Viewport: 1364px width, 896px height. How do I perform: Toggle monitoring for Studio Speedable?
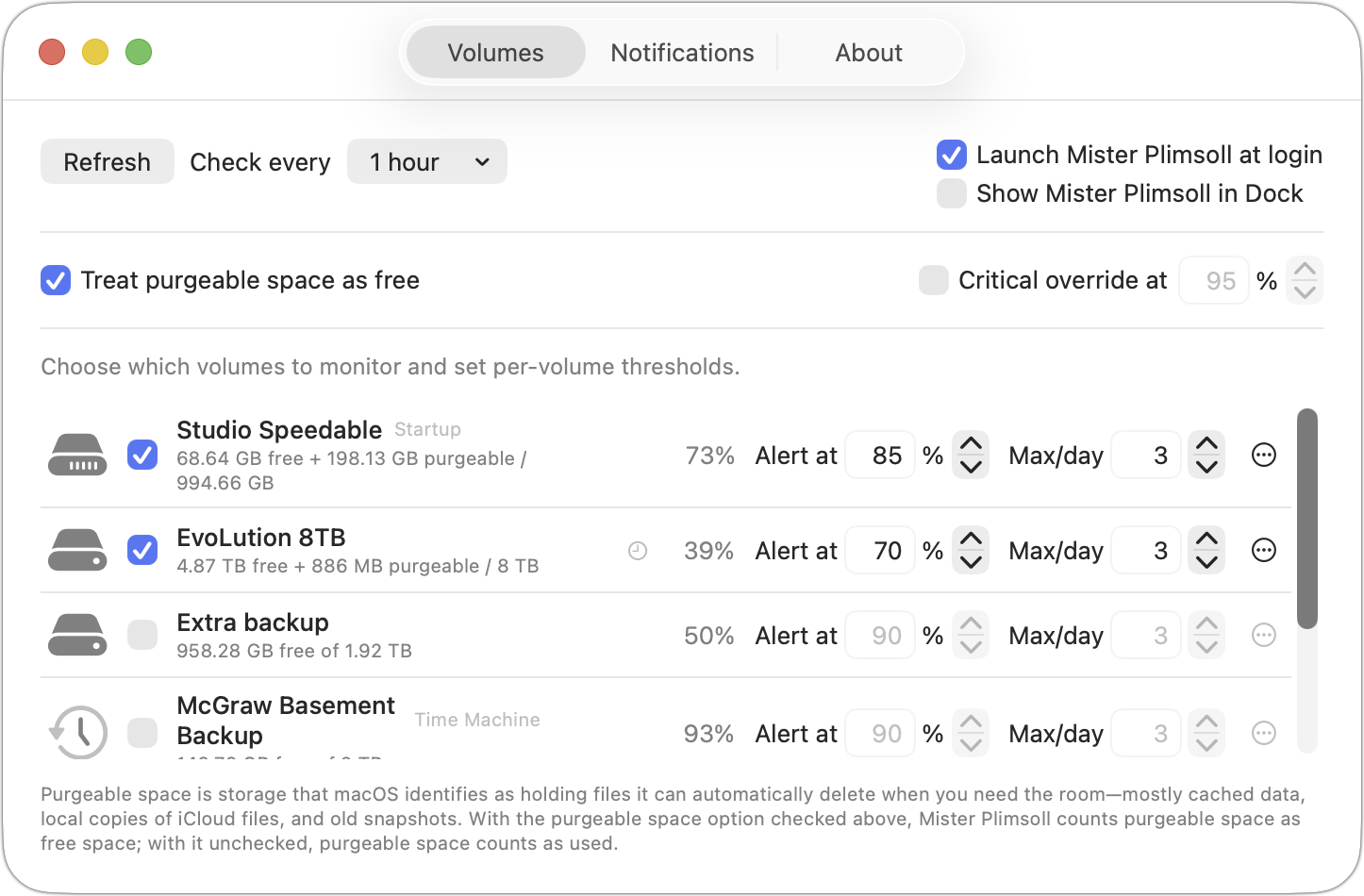(142, 456)
